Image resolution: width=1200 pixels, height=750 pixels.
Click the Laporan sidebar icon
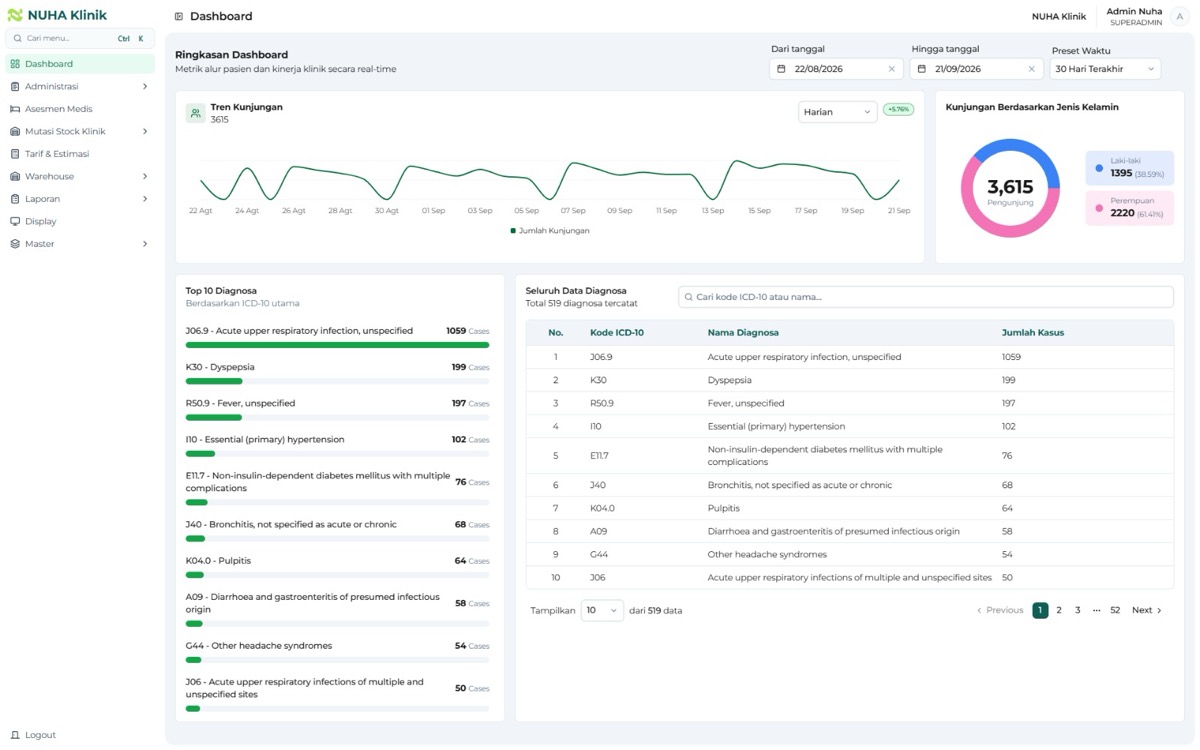[15, 199]
